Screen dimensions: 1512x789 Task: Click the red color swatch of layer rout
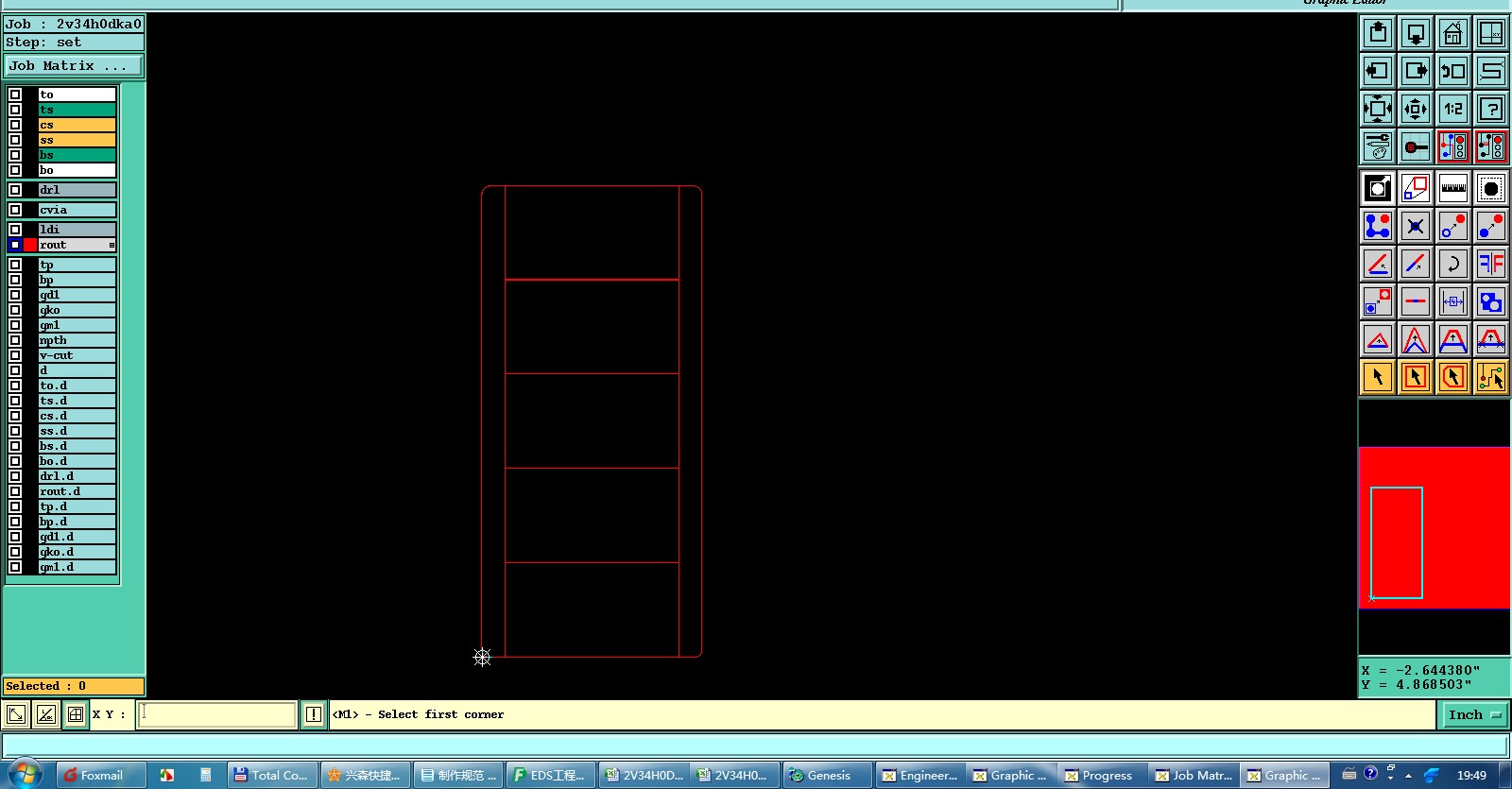click(30, 245)
